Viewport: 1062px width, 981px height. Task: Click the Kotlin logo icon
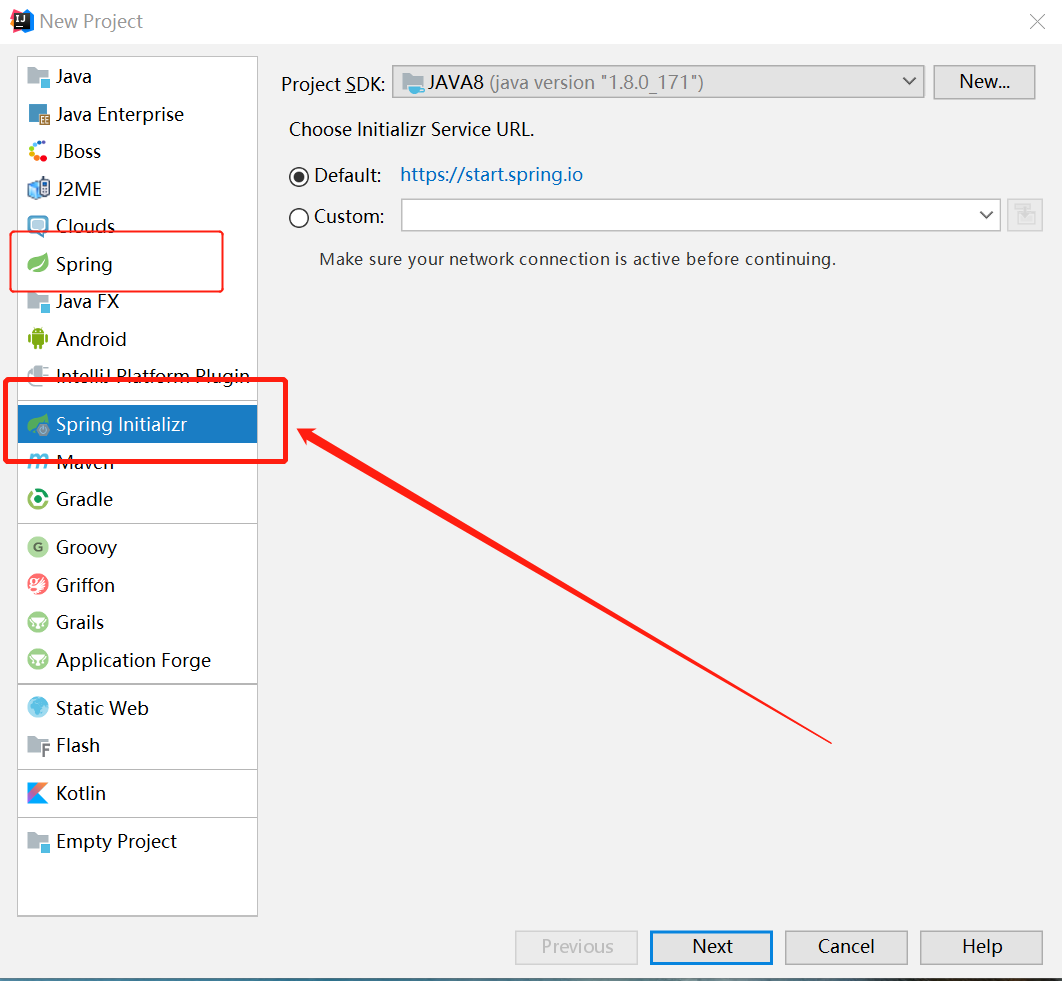[38, 793]
